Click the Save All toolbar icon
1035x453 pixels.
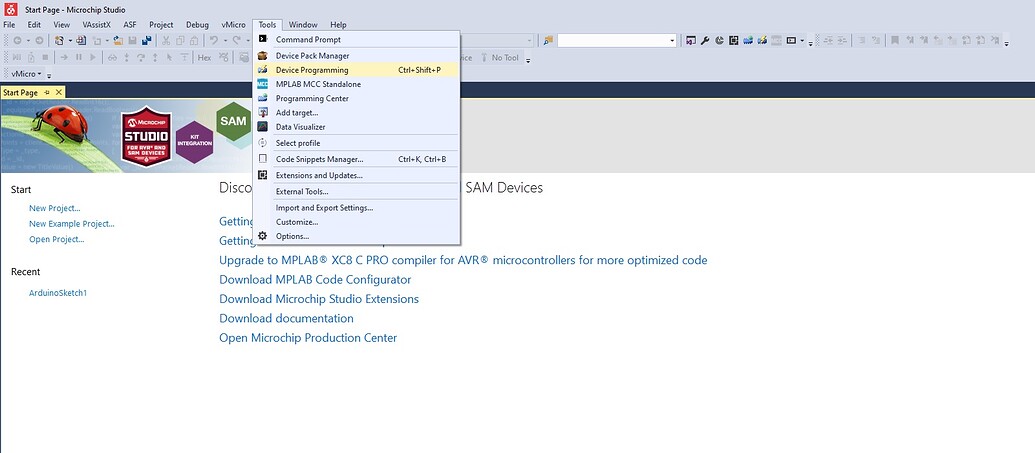(147, 41)
